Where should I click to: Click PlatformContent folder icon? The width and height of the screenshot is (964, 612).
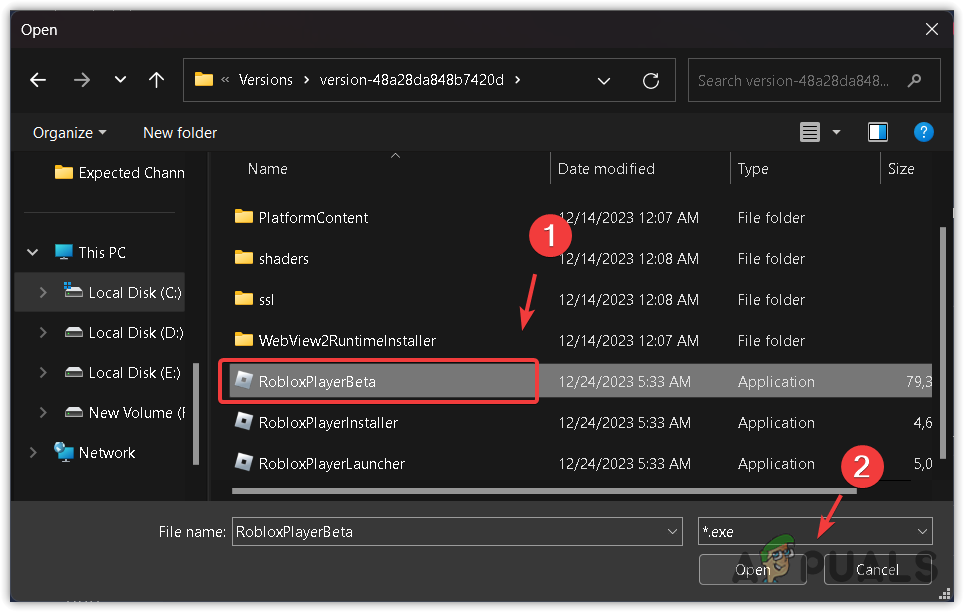tap(243, 217)
